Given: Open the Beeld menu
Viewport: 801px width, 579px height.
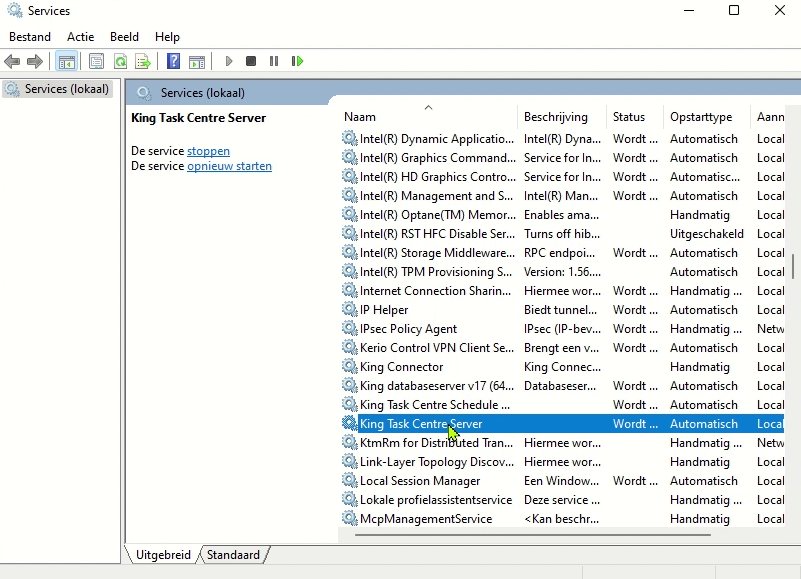Looking at the screenshot, I should coord(124,37).
